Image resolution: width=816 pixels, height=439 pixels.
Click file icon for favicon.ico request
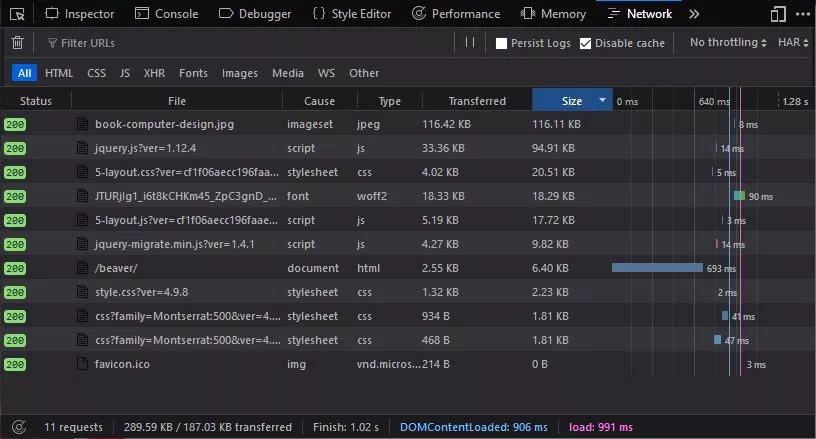(x=84, y=364)
